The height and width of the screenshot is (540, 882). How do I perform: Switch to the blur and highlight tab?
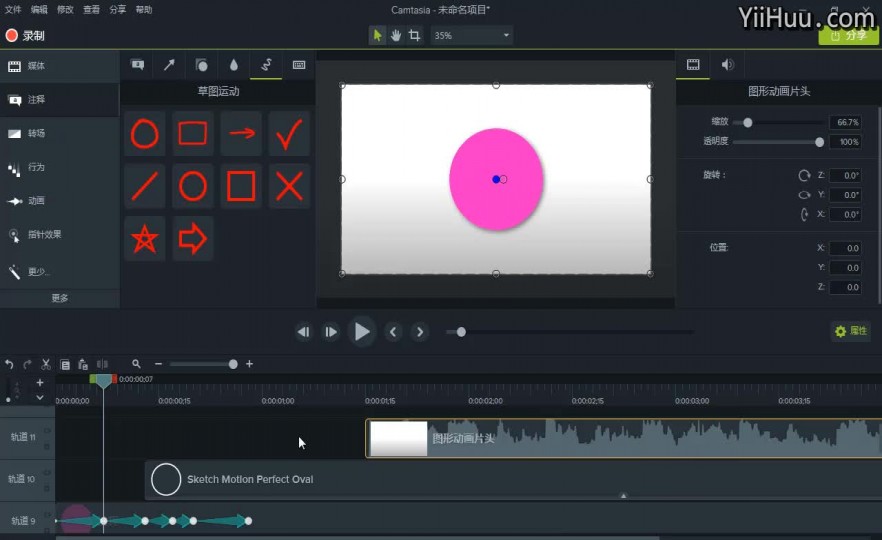pos(233,65)
